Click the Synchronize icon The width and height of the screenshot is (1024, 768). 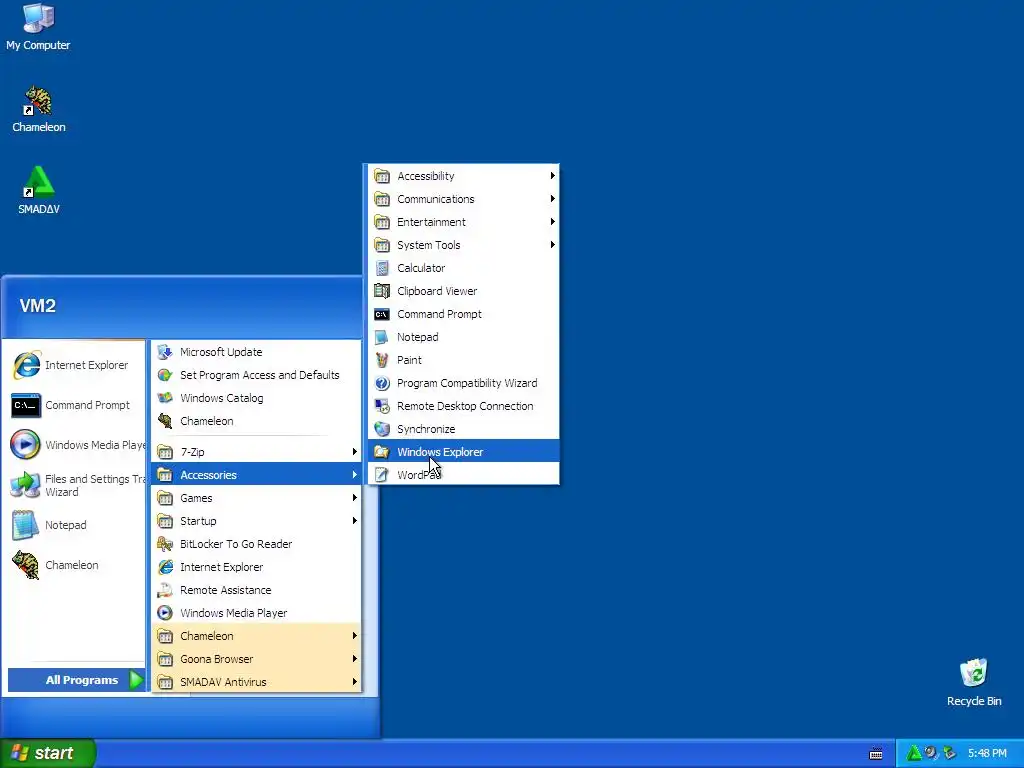click(382, 428)
